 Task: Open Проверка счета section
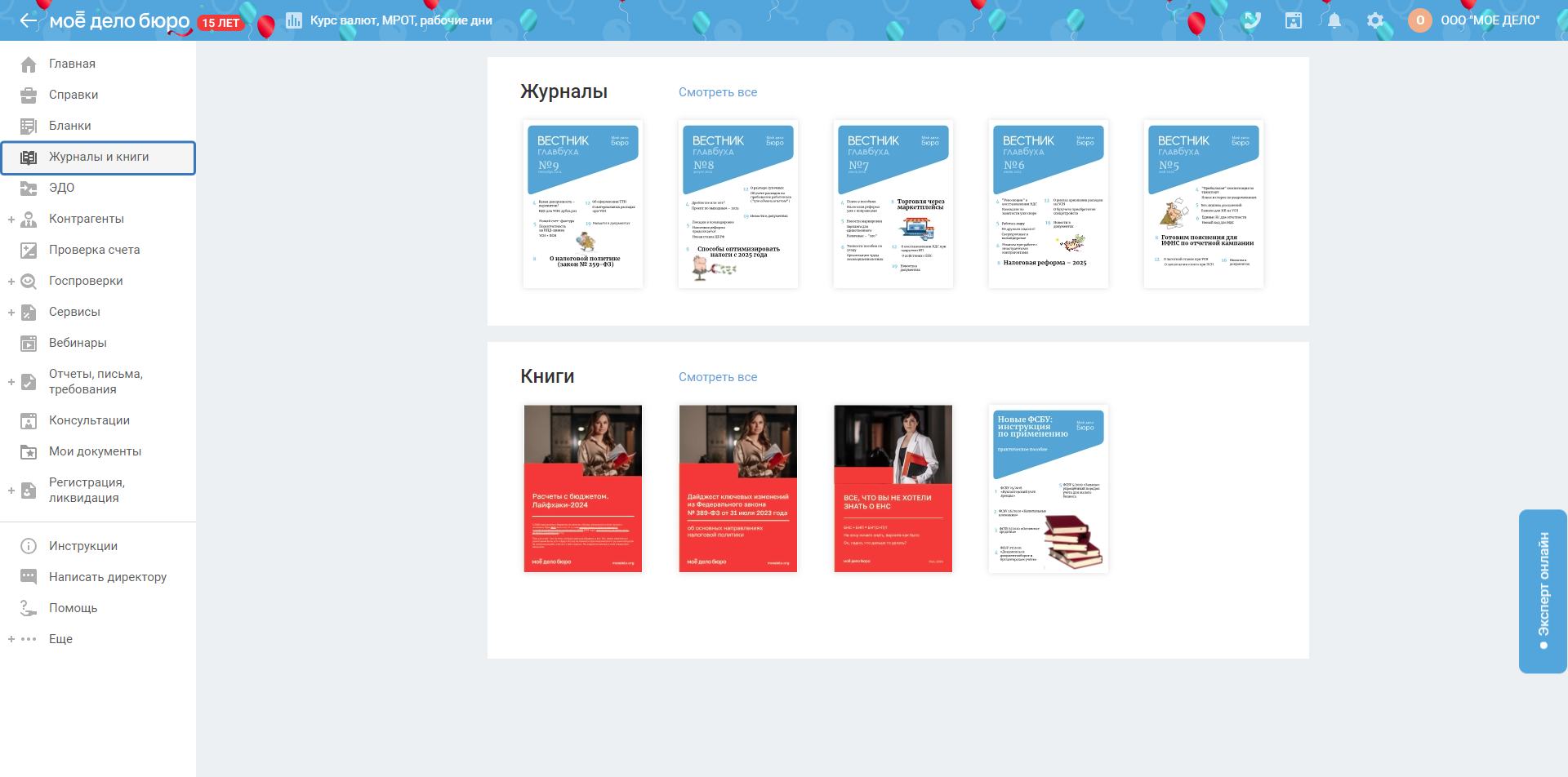pos(95,250)
